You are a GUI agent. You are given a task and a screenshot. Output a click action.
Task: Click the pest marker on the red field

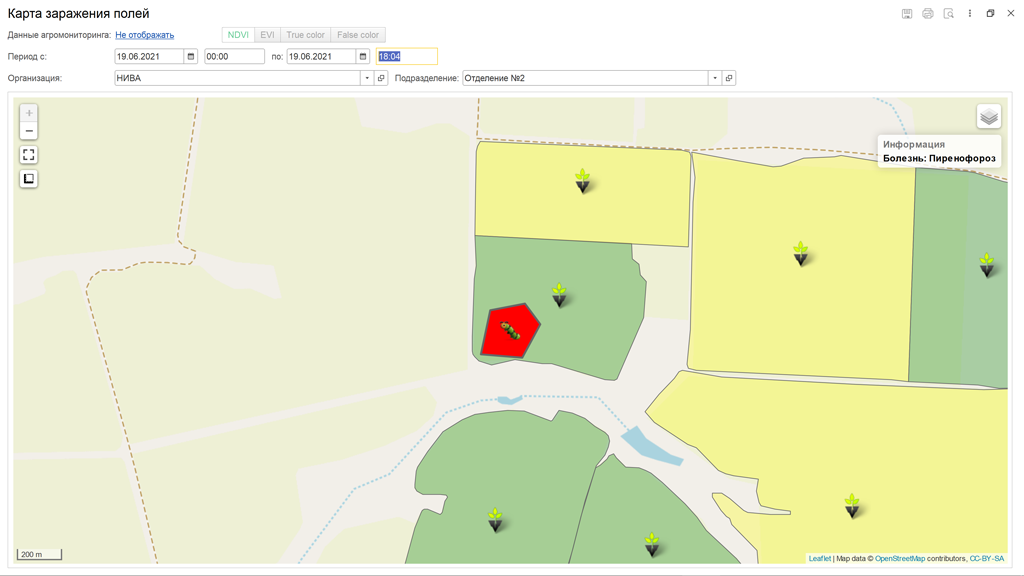coord(510,331)
